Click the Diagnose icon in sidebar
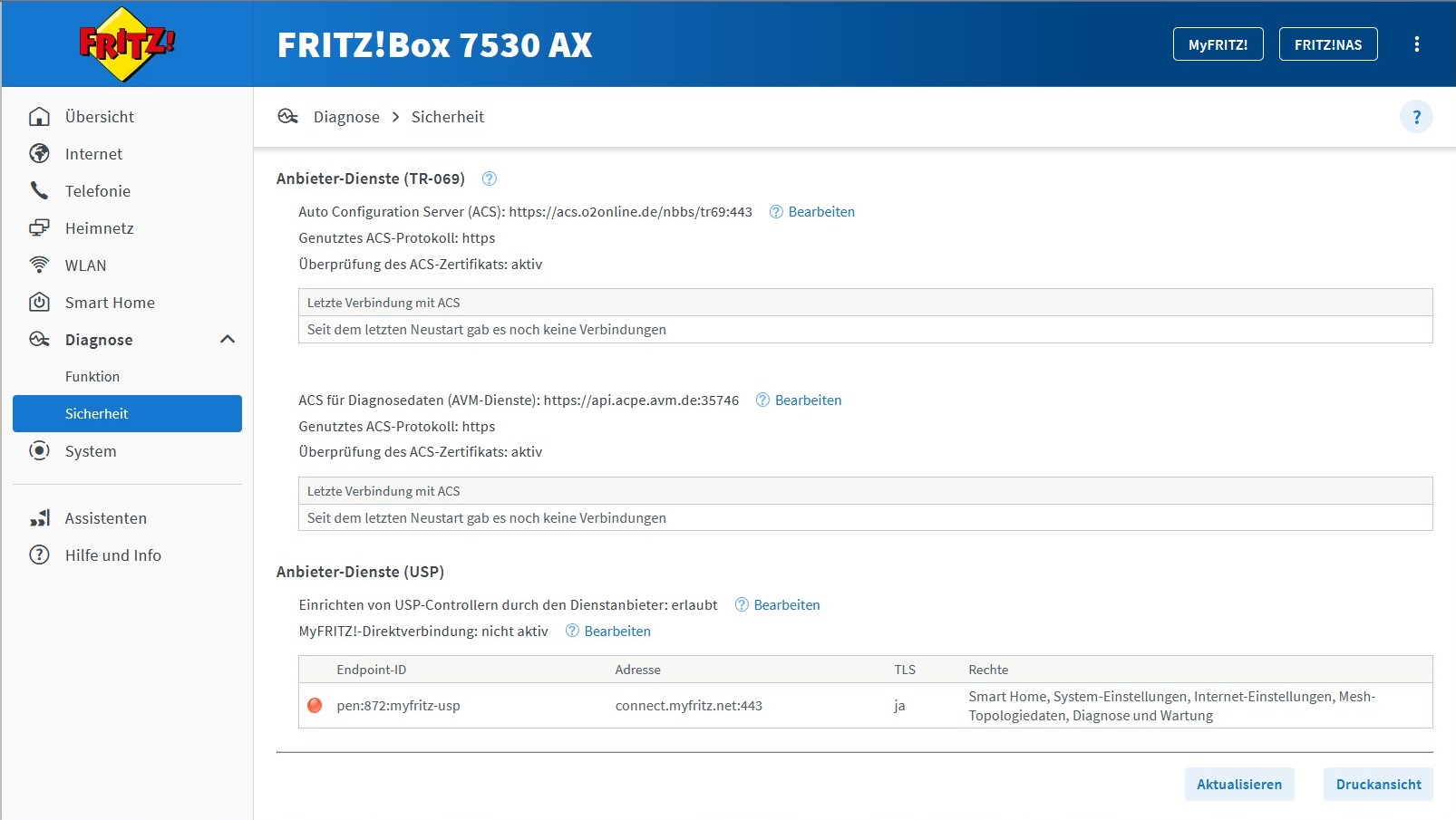This screenshot has height=820, width=1456. coord(39,340)
